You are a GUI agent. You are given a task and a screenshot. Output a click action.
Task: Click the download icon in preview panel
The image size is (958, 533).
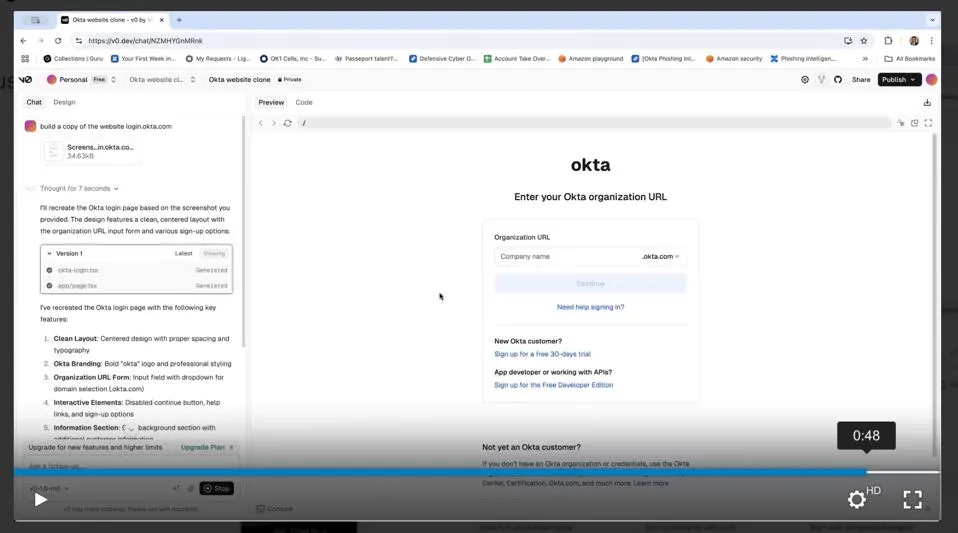click(x=927, y=103)
